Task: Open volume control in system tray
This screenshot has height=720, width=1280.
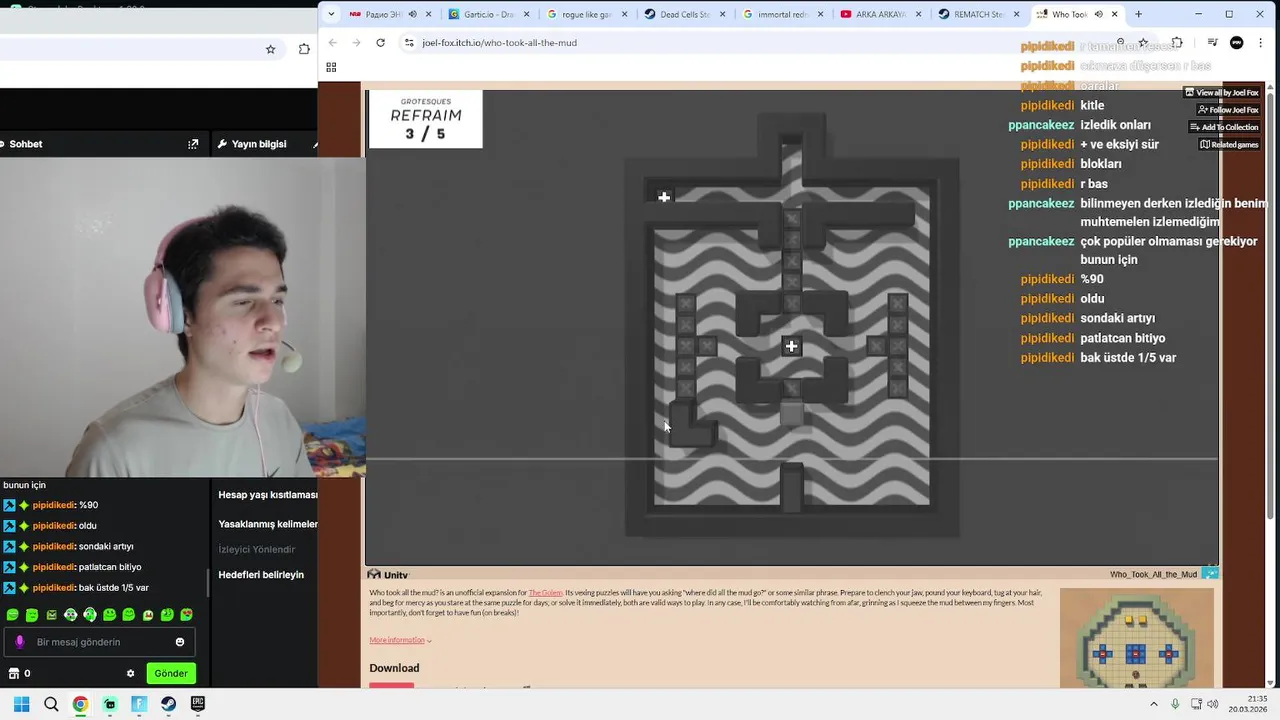Action: pos(1213,704)
